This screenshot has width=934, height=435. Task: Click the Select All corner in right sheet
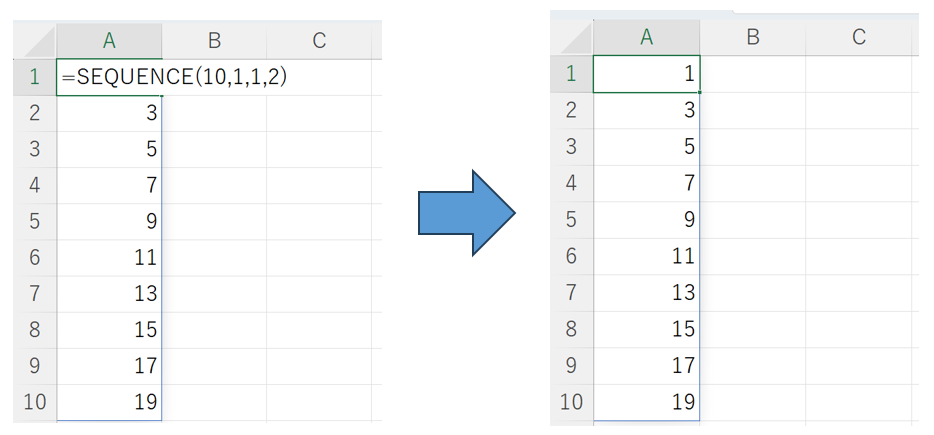[x=572, y=38]
